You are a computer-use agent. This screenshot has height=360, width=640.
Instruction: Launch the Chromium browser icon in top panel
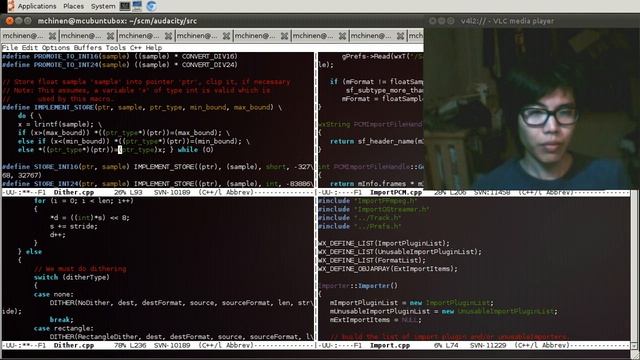pyautogui.click(x=151, y=6)
